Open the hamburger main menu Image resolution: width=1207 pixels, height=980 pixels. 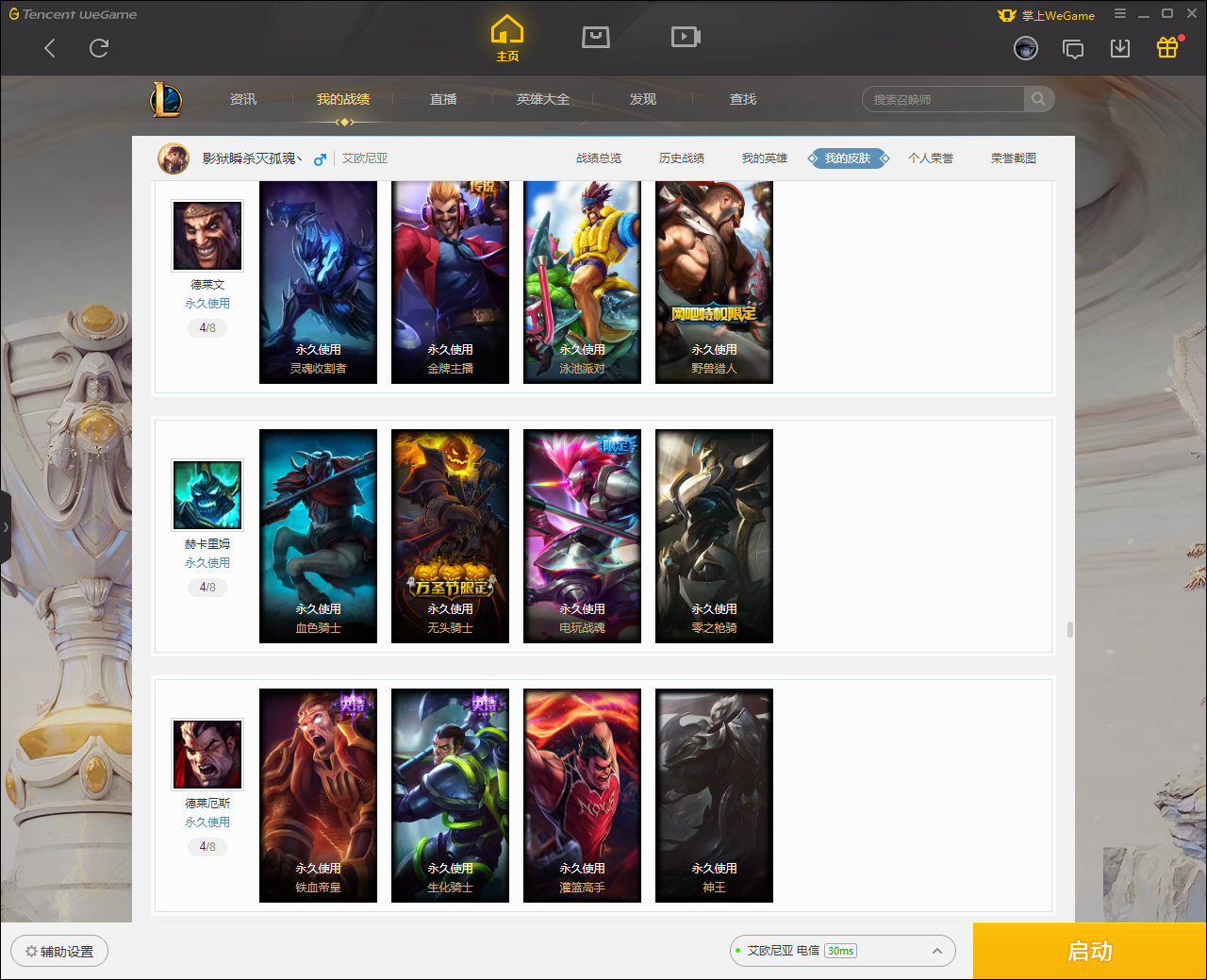click(1120, 13)
